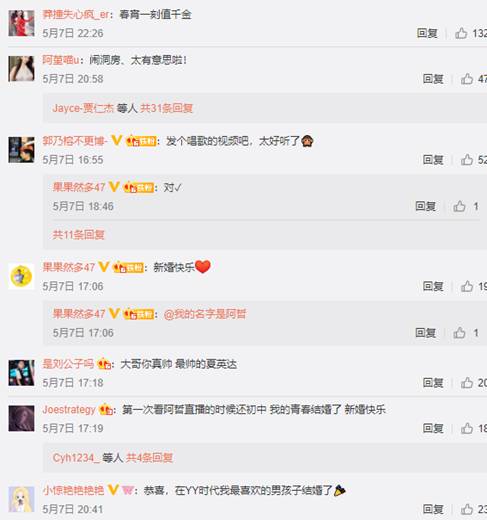Expand the 共11条回复 thread
Screen dimensions: 487x520
79,235
